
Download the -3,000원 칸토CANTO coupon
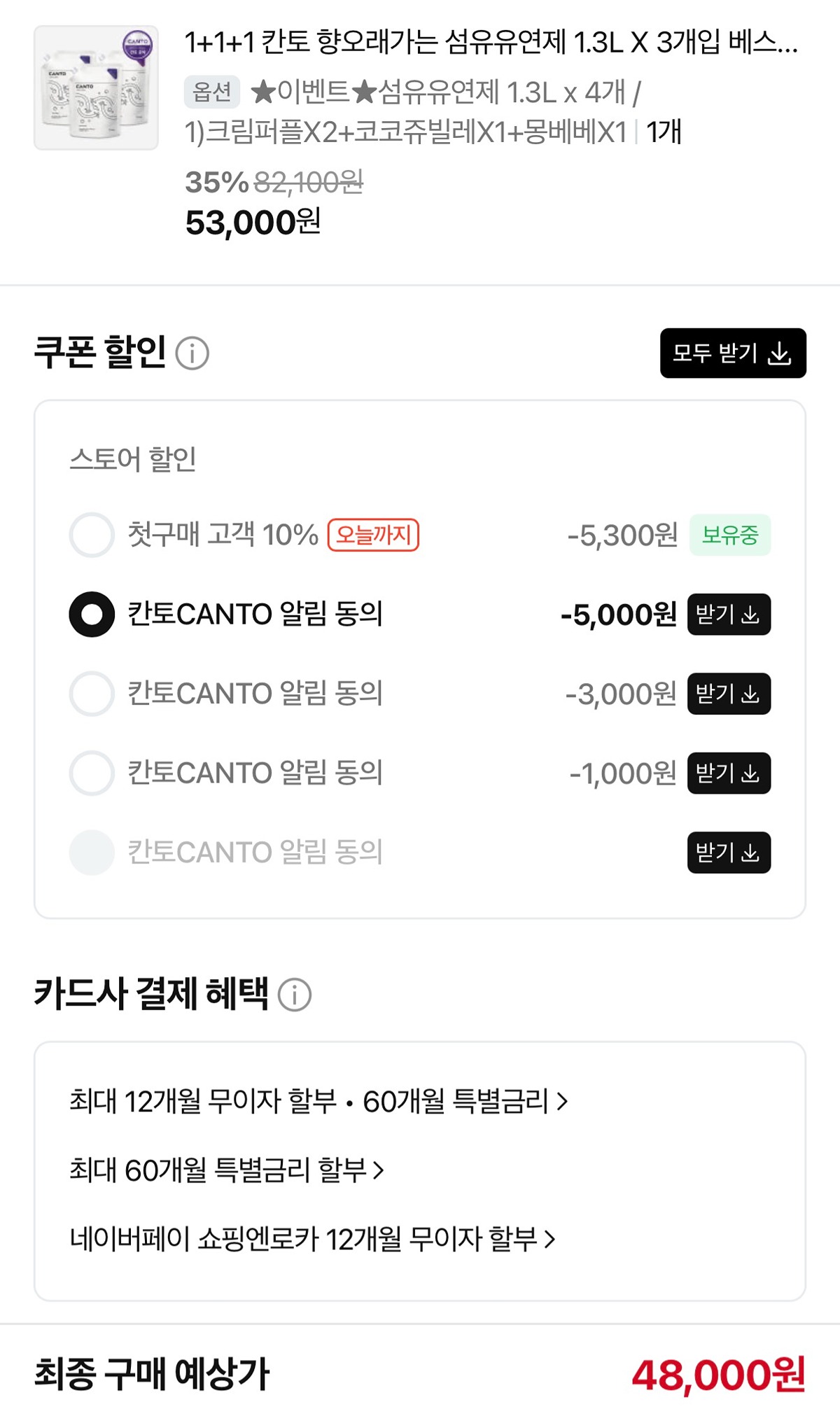coord(729,694)
